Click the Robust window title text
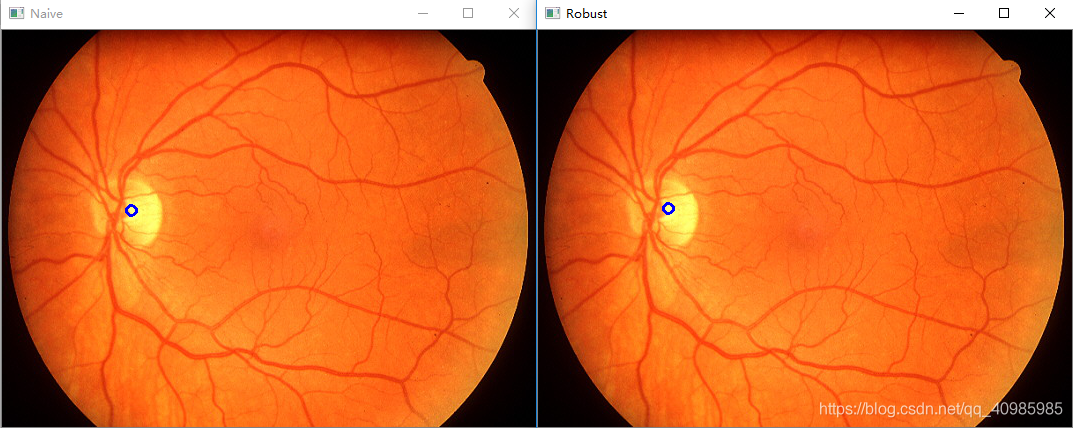1073x428 pixels. click(586, 14)
